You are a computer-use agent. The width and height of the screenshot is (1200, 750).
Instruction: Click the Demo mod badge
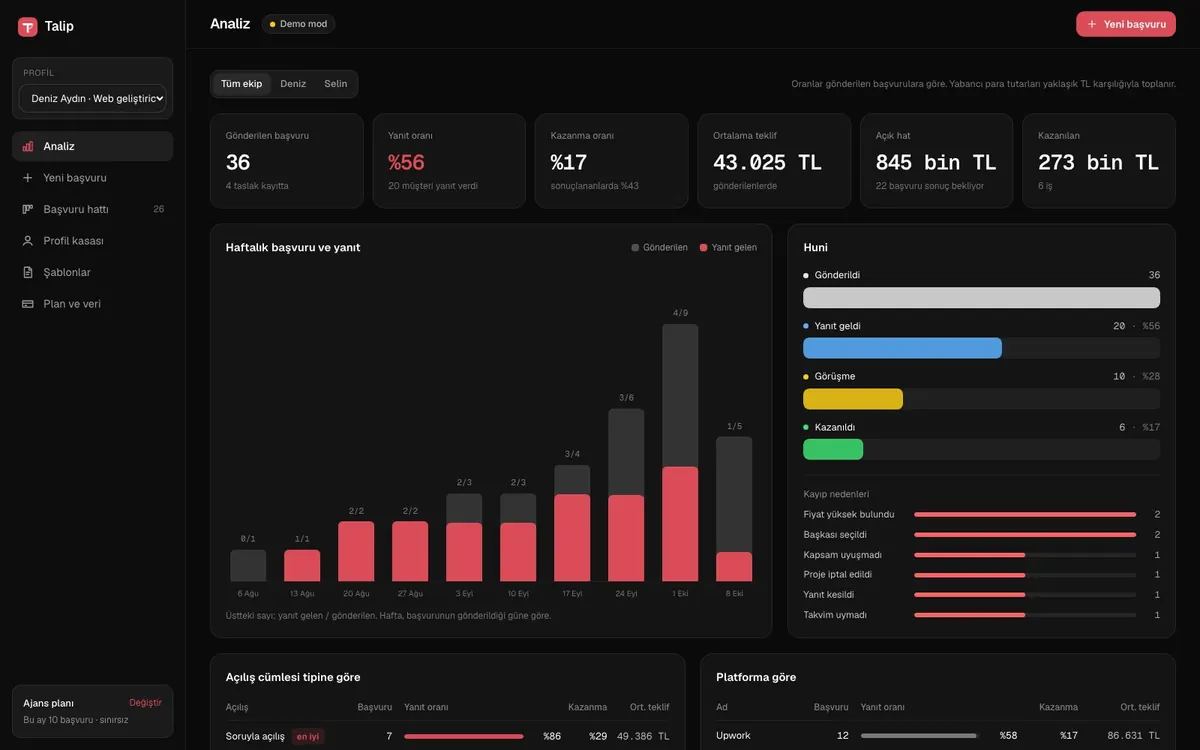(x=298, y=24)
